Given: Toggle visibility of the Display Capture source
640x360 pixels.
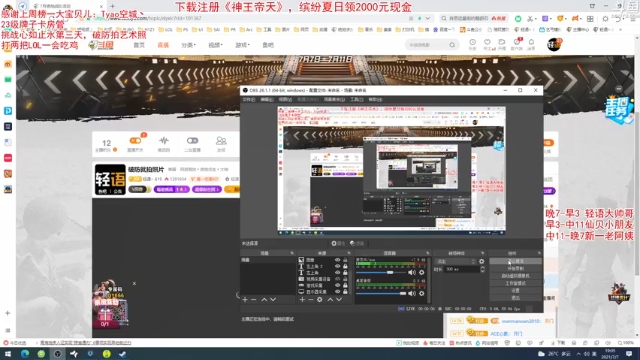Looking at the screenshot, I should (x=337, y=292).
